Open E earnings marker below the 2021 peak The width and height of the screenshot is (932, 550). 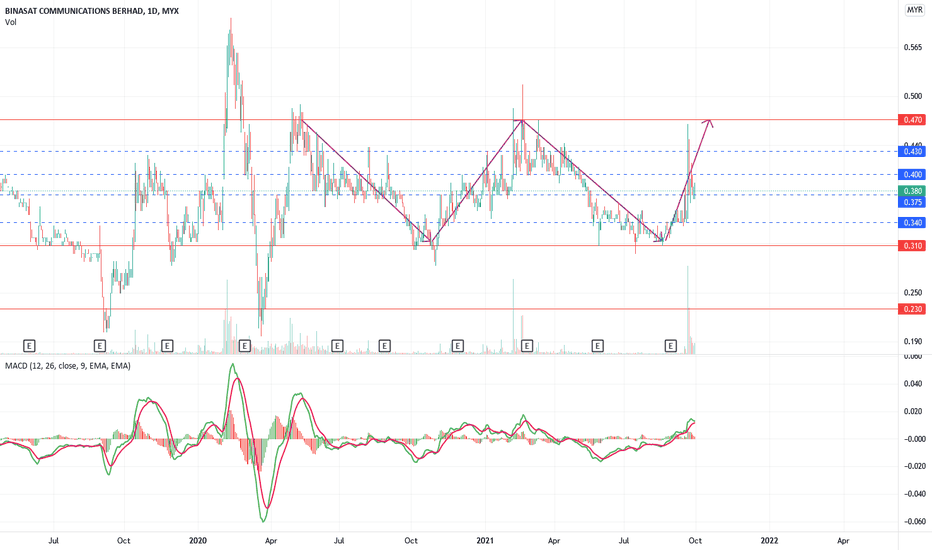(x=527, y=345)
